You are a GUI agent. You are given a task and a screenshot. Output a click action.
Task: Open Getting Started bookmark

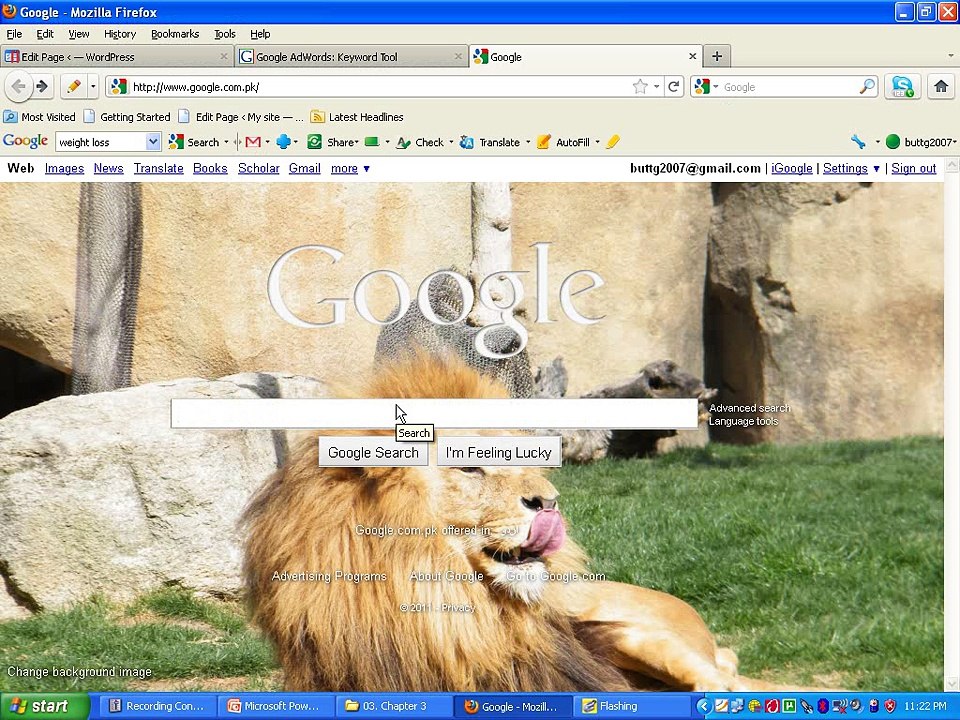[x=127, y=116]
